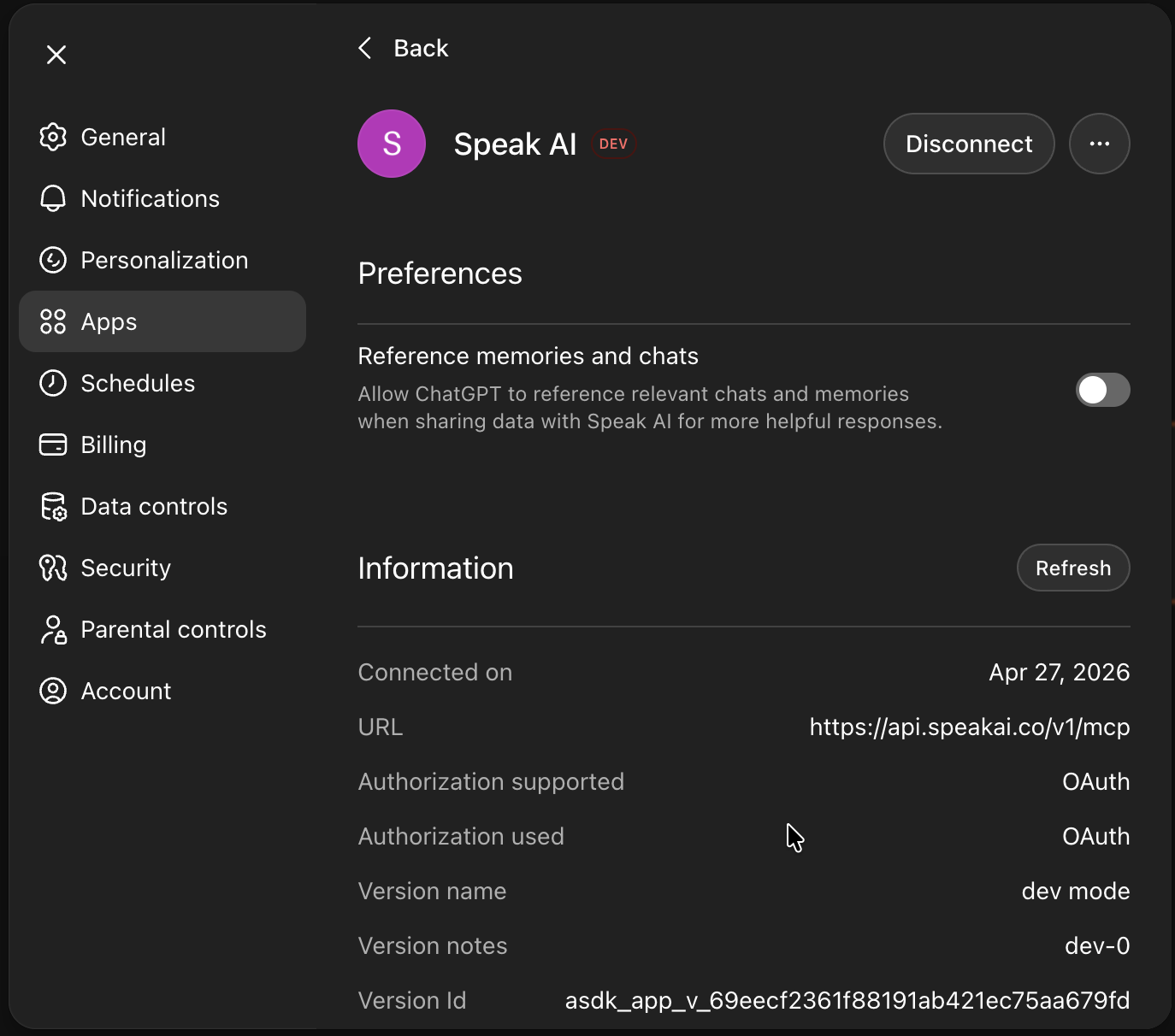This screenshot has width=1175, height=1036.
Task: Click the Reference memories and chats label
Action: click(528, 356)
